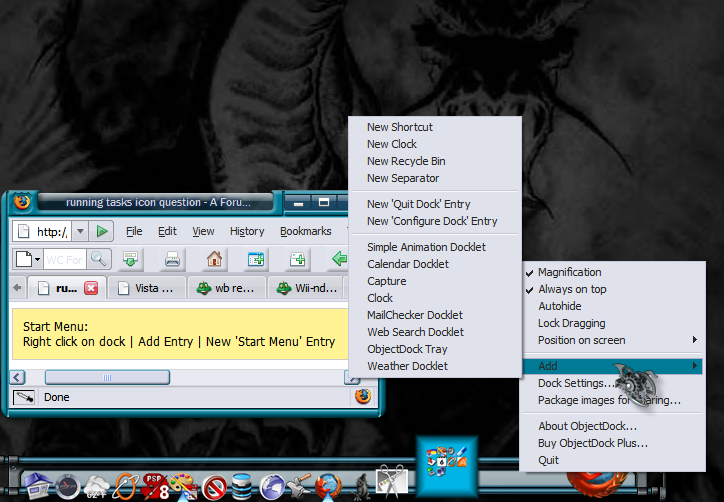Click the magnifying glass search icon

[x=98, y=259]
